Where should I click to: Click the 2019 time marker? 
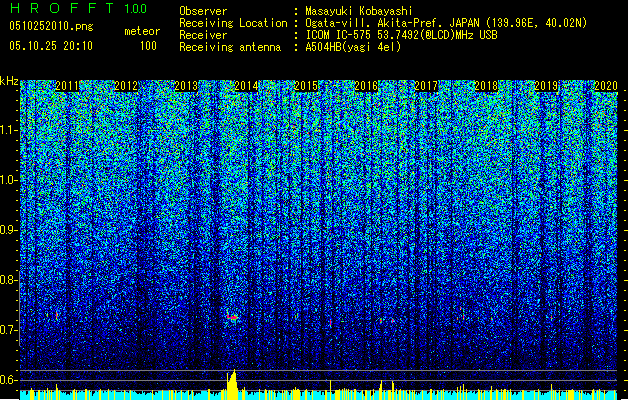pos(546,86)
